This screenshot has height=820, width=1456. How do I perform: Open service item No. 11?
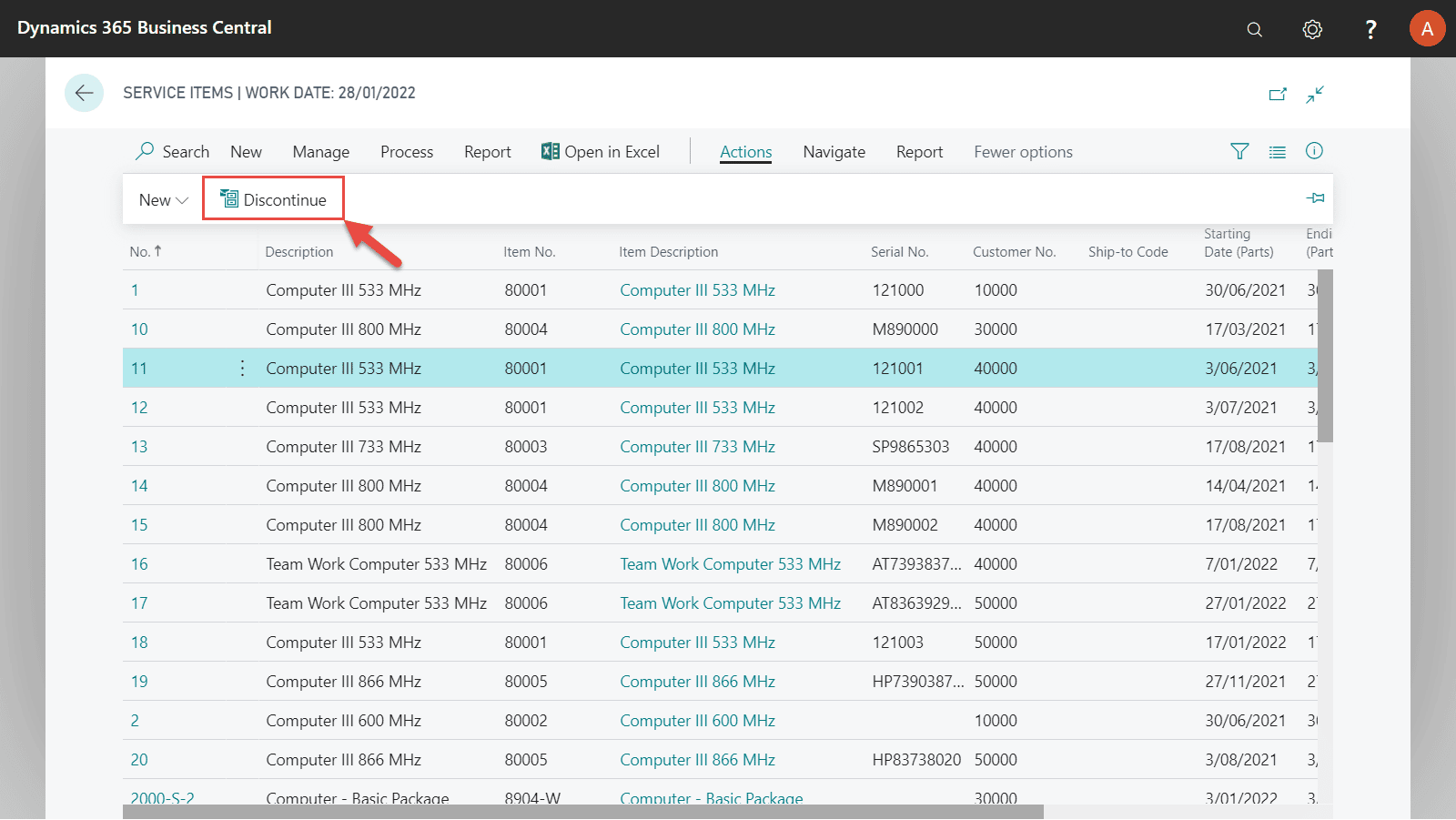pos(139,369)
